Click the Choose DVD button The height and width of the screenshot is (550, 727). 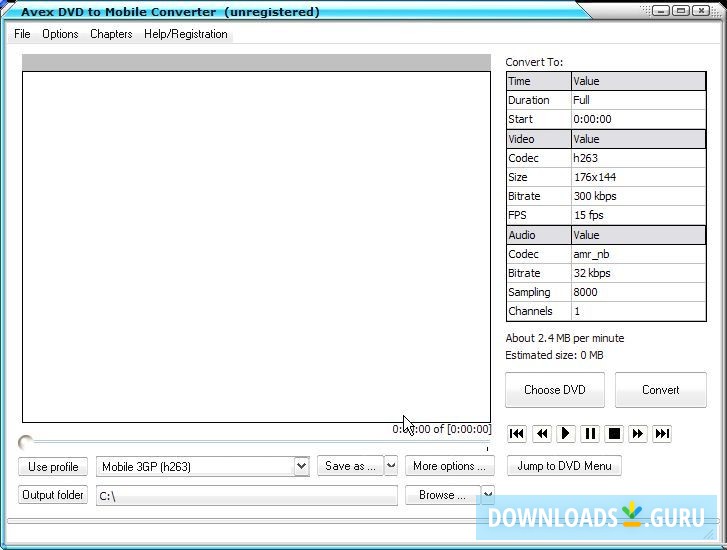(555, 390)
